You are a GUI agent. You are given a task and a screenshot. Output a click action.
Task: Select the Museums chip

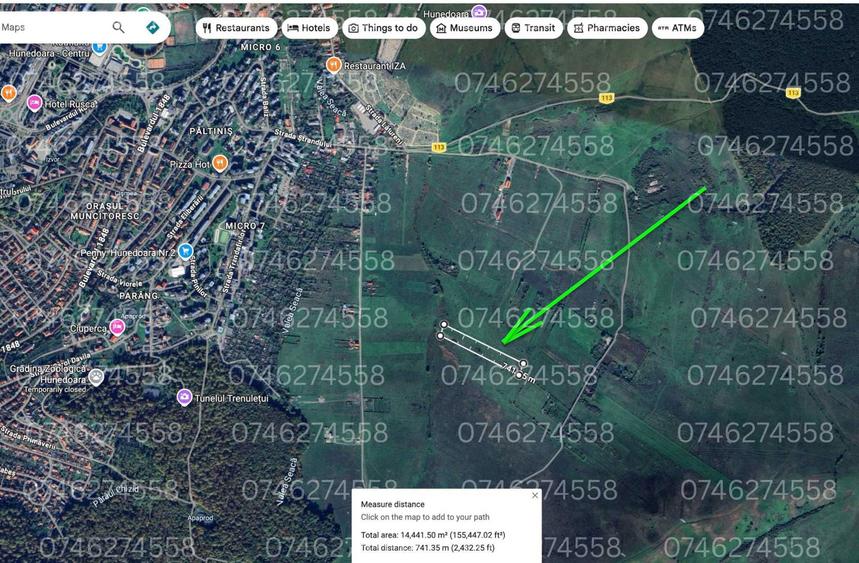pyautogui.click(x=465, y=28)
